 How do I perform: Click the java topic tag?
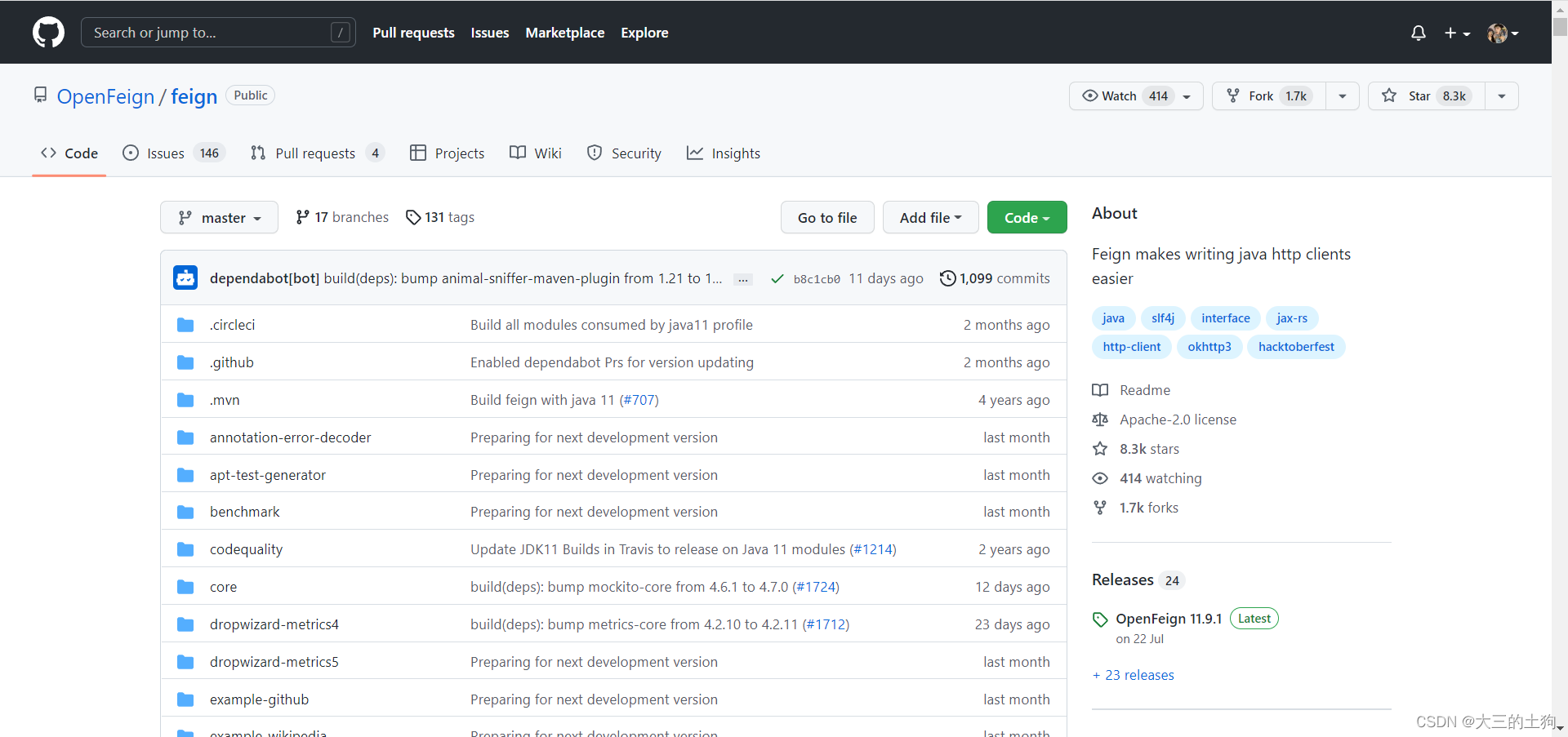[1113, 318]
